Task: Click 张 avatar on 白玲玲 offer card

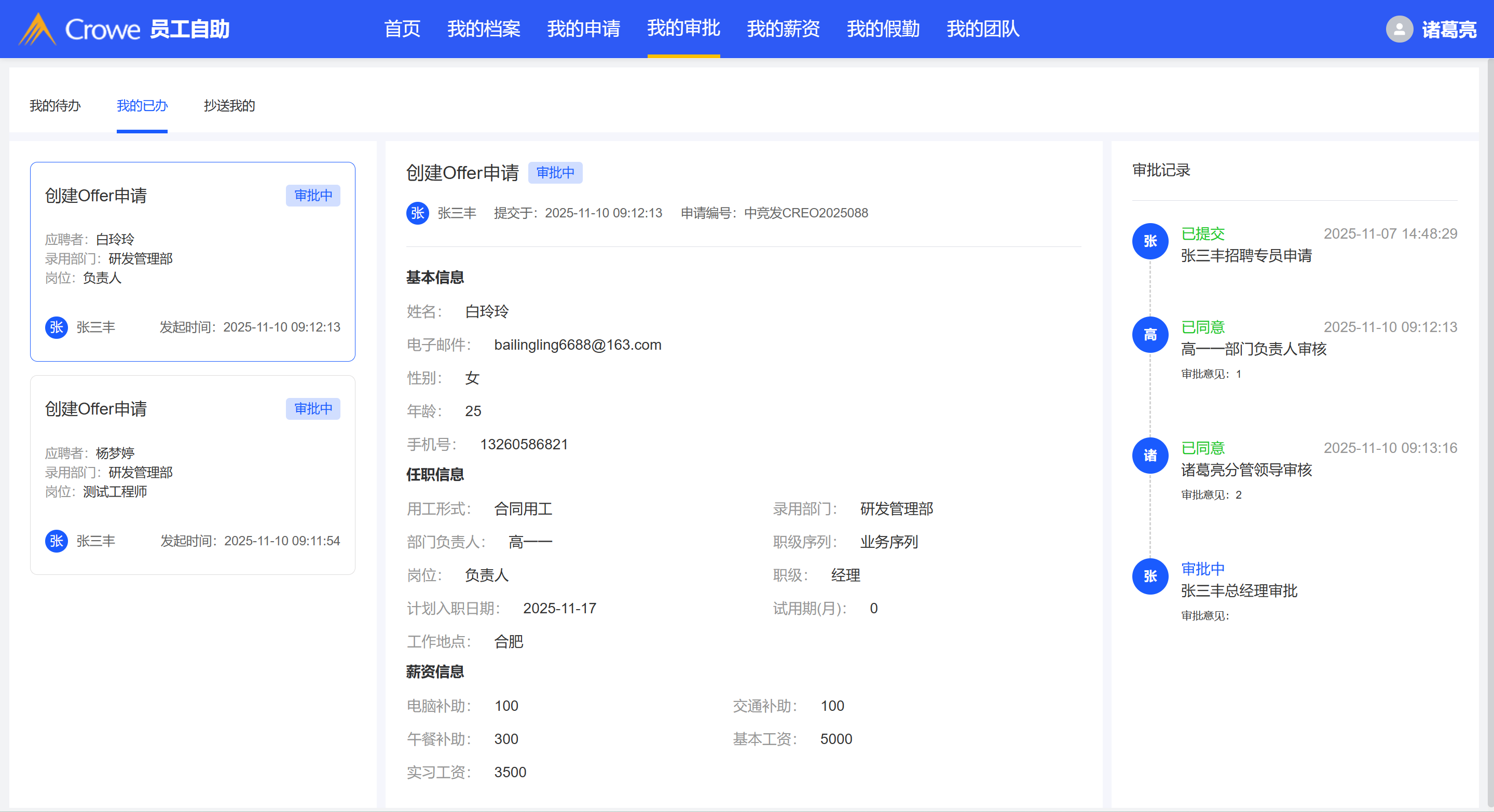Action: pos(56,327)
